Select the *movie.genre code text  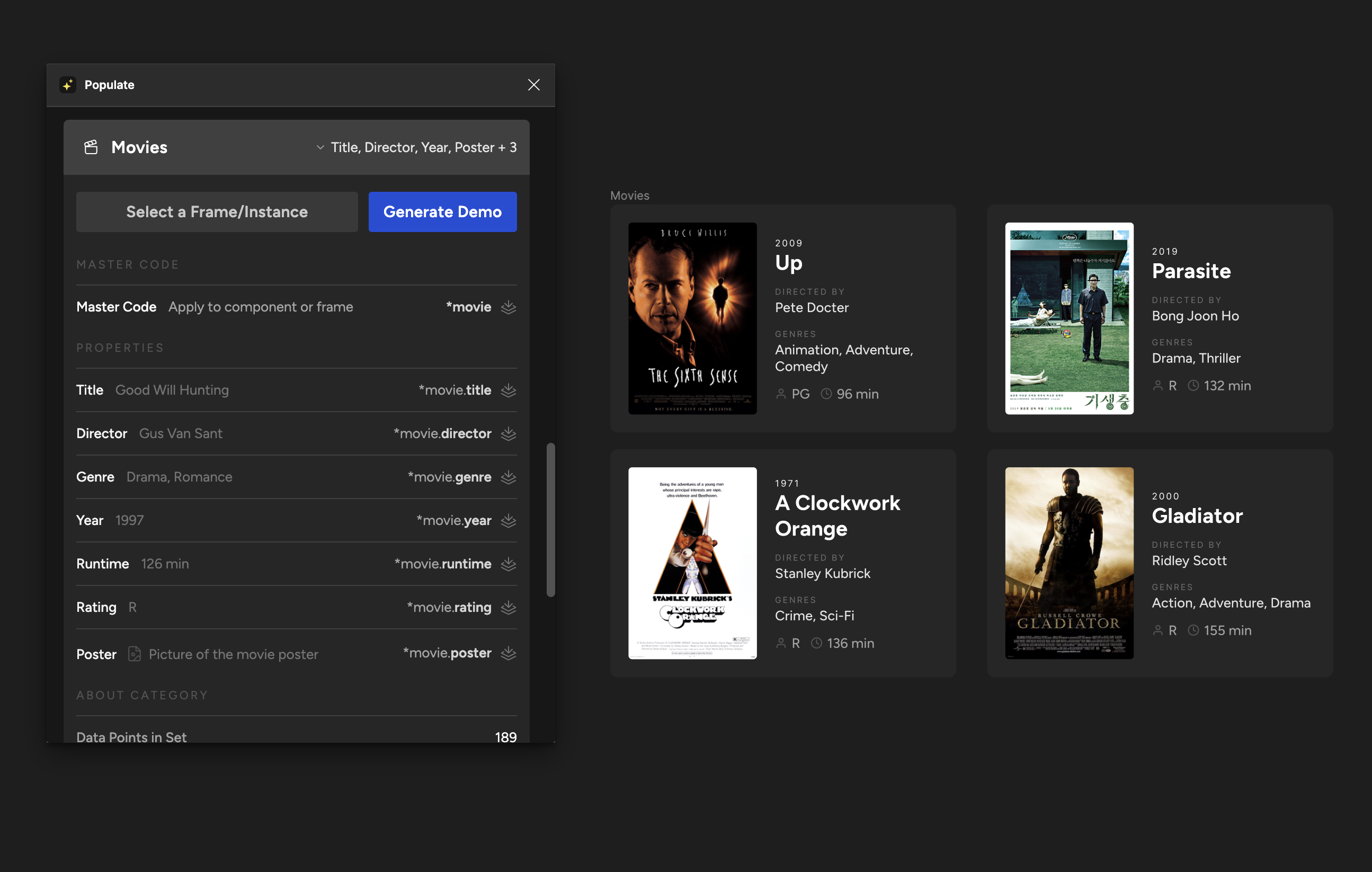(x=450, y=477)
